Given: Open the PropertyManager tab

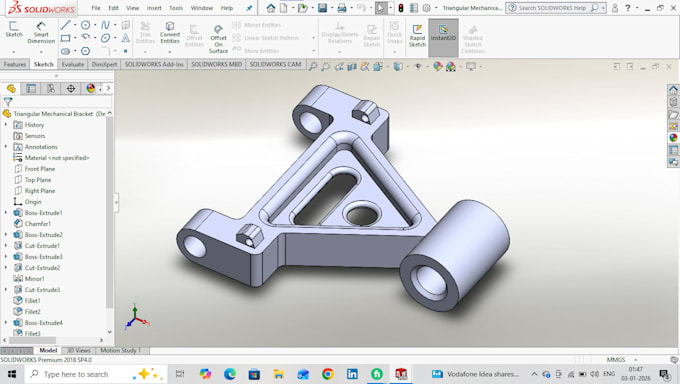Looking at the screenshot, I should point(31,89).
